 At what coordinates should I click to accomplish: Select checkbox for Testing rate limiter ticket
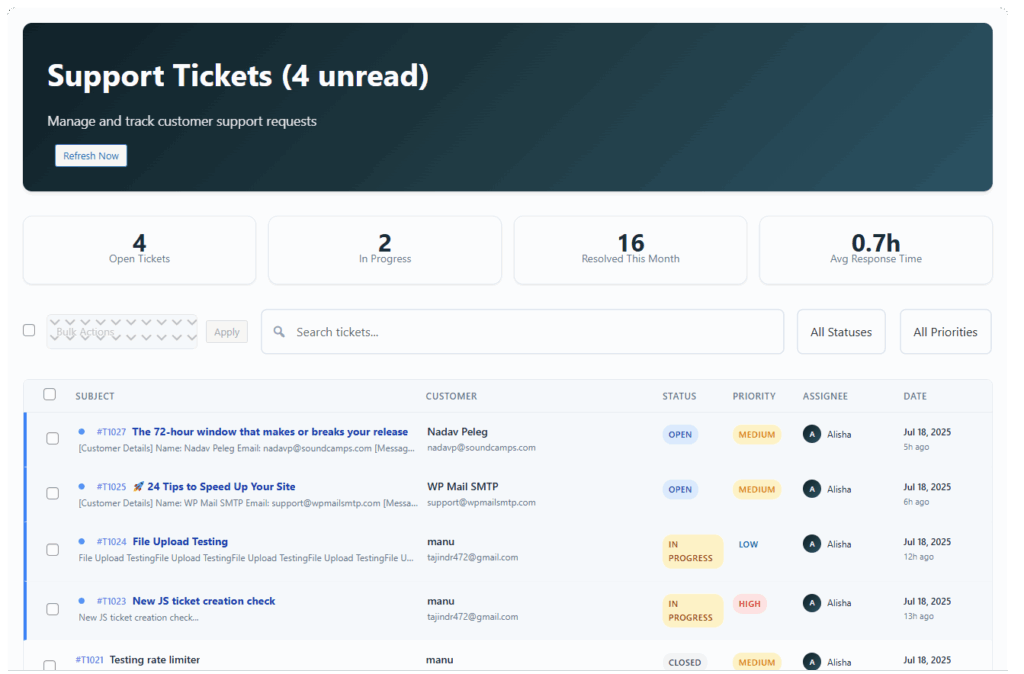pyautogui.click(x=50, y=666)
